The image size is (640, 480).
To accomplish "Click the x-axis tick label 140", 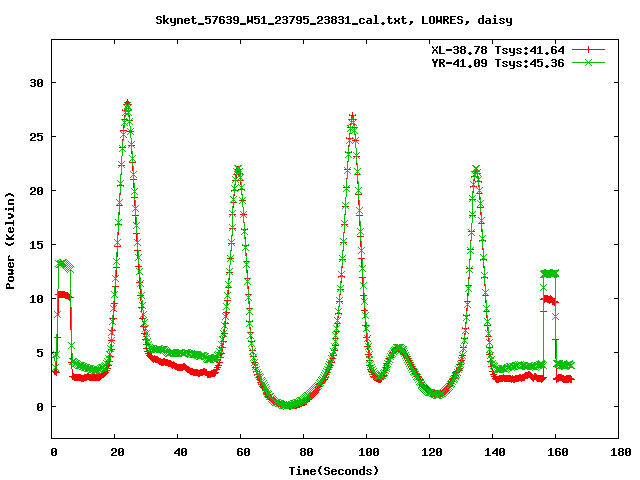I will 495,452.
